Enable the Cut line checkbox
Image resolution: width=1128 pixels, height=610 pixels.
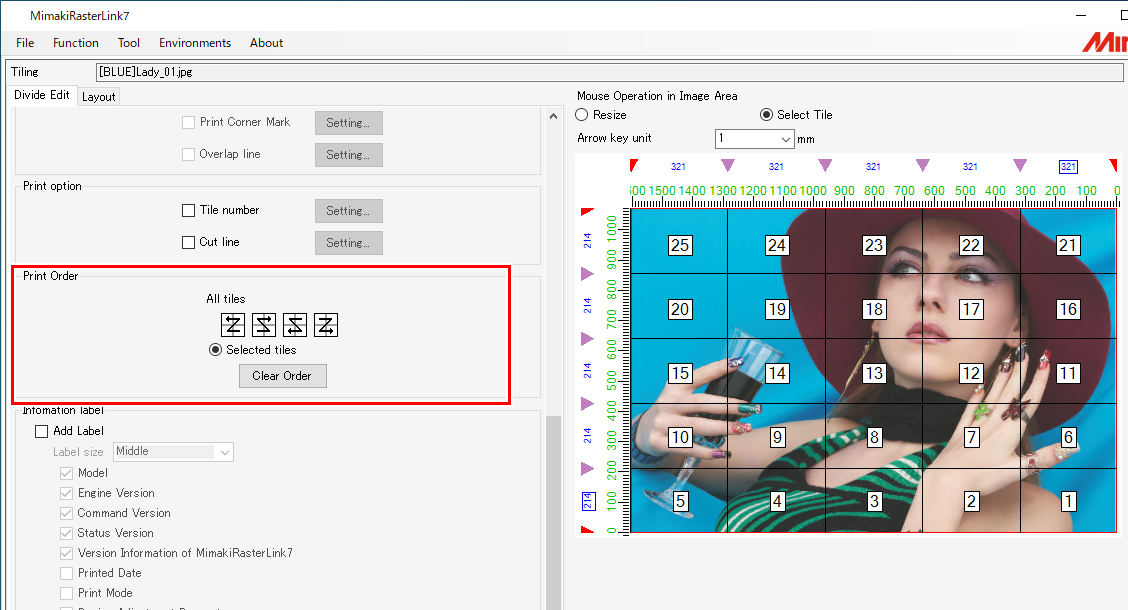tap(187, 242)
